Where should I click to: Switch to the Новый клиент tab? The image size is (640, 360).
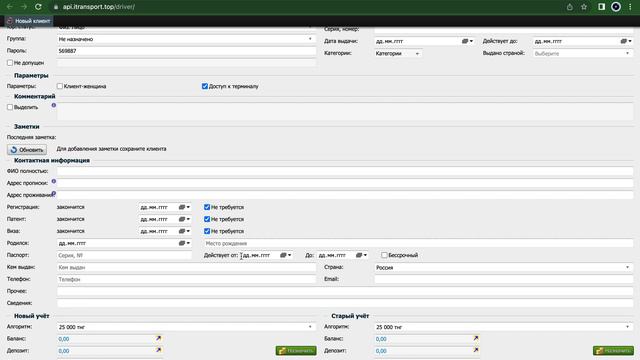[x=29, y=21]
